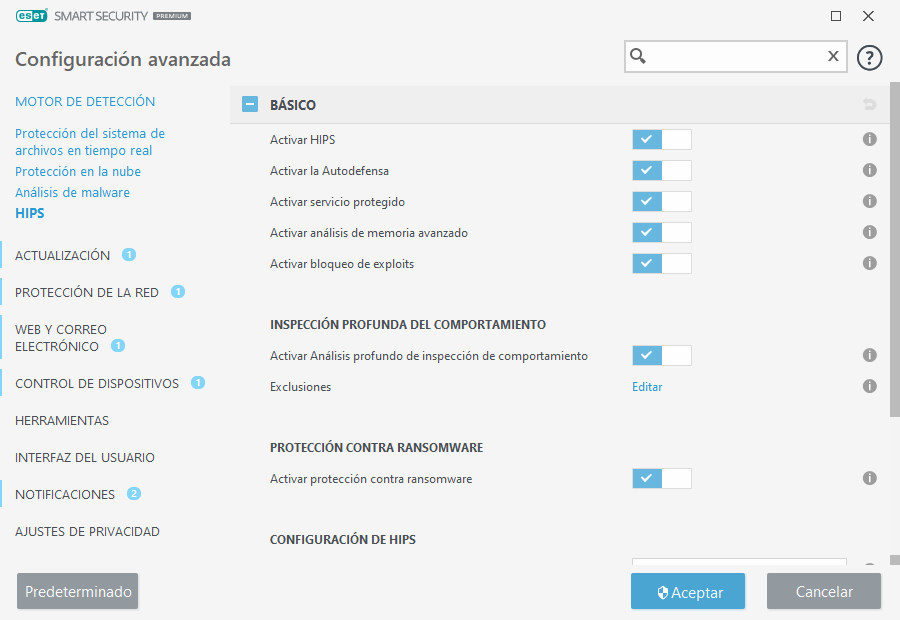This screenshot has width=900, height=620.
Task: Click the info icon next to Exclusiones
Action: point(870,386)
